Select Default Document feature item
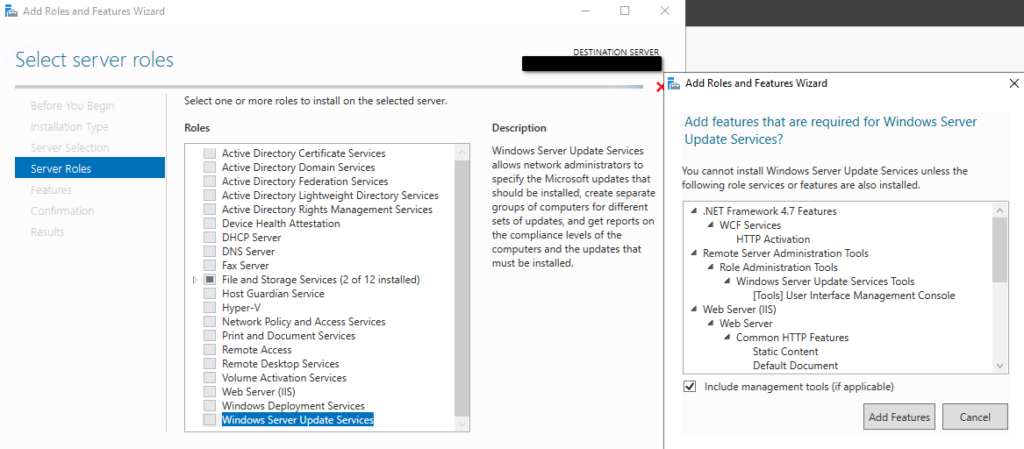This screenshot has width=1024, height=449. (795, 365)
